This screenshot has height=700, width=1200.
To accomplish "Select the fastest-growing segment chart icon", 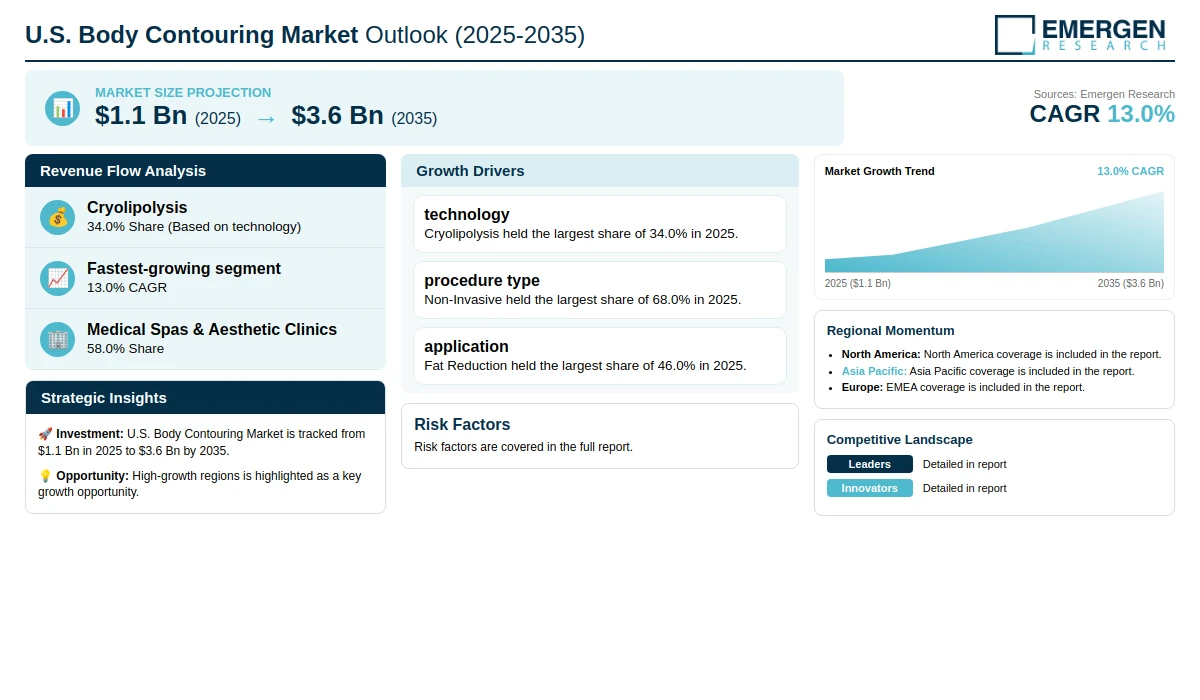I will tap(58, 278).
